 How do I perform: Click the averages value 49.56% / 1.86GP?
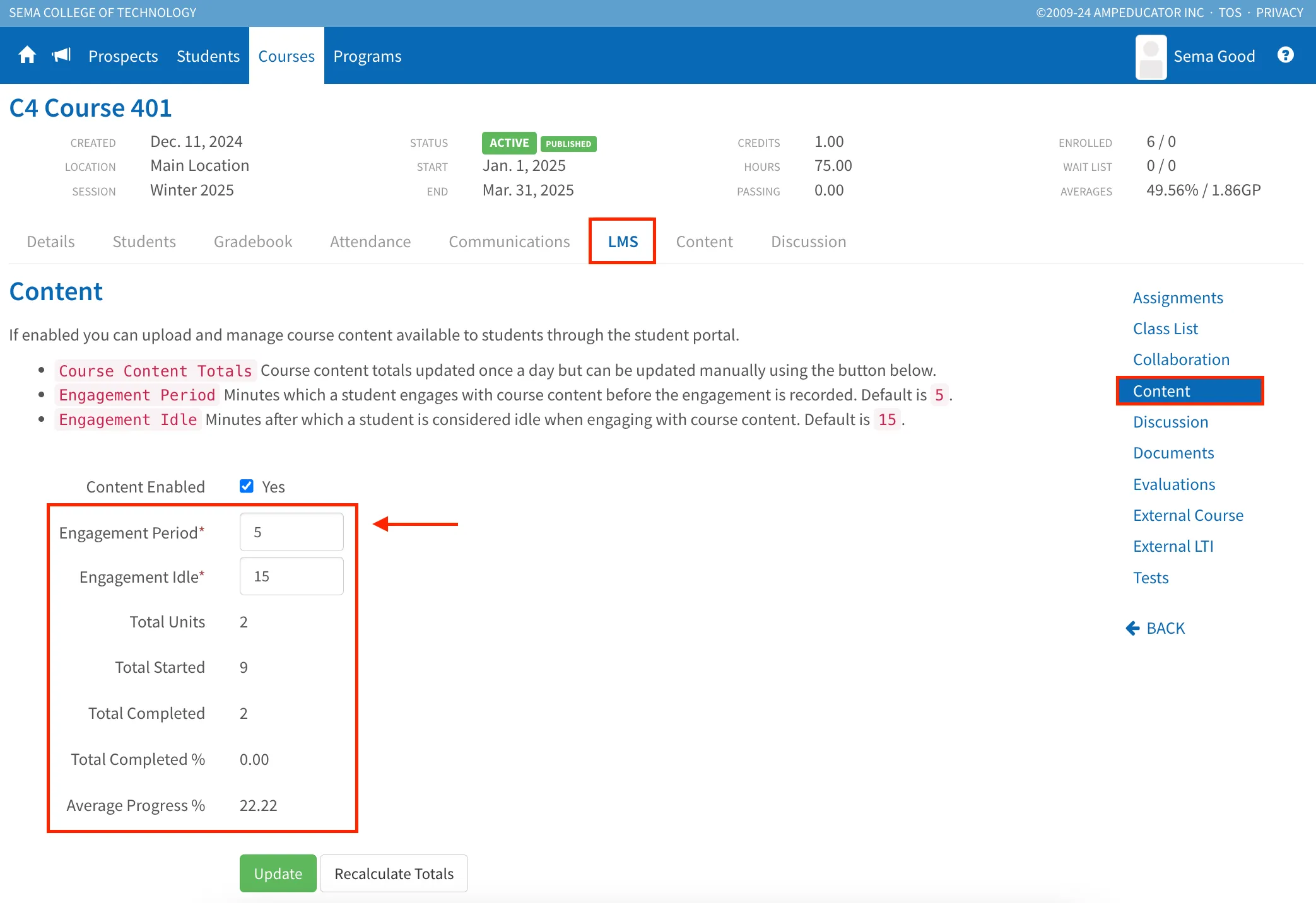tap(1203, 190)
